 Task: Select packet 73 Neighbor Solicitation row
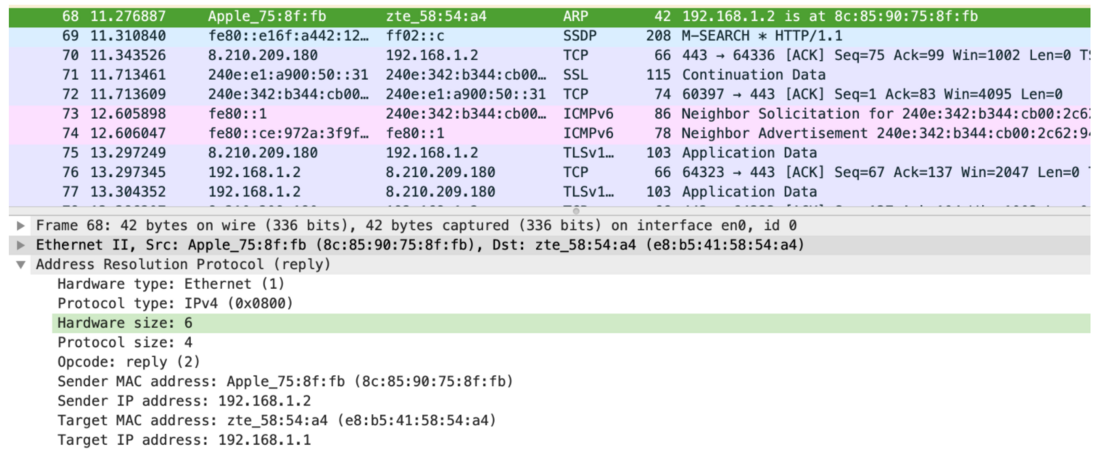549,114
